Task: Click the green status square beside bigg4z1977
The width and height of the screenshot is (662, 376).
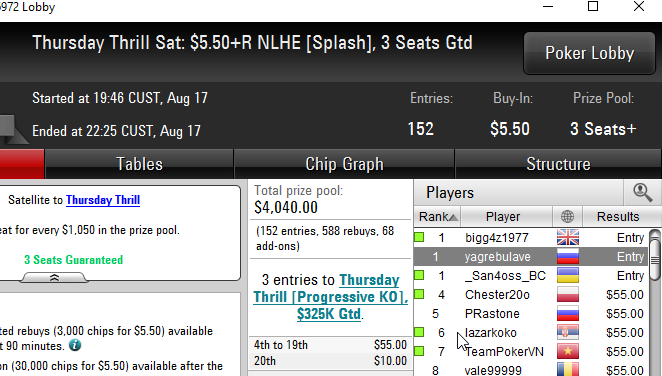Action: (419, 237)
